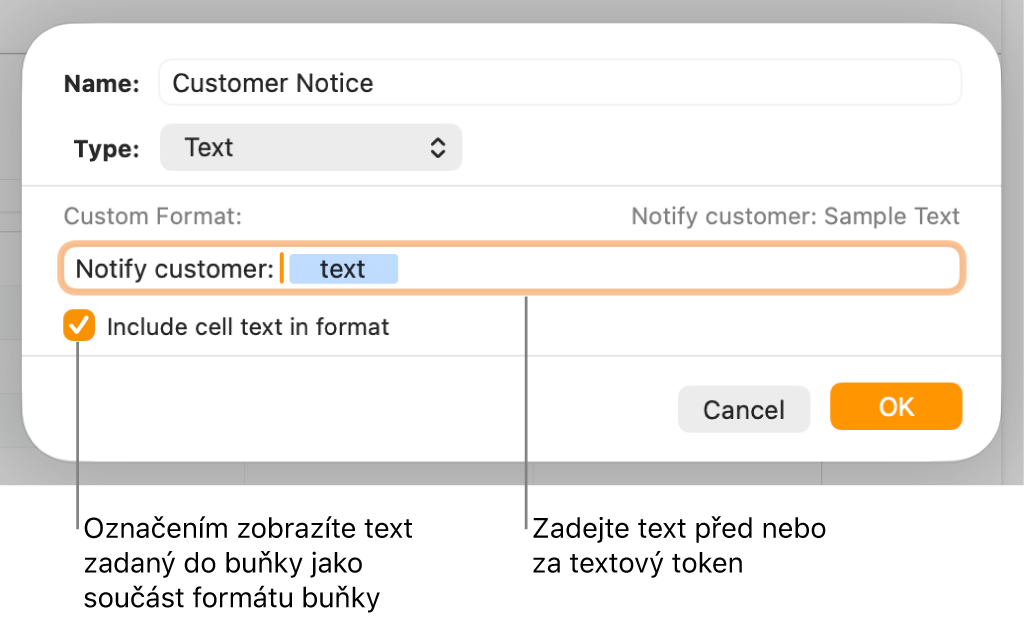
Task: Click the chevron on the Type selector
Action: (x=438, y=147)
